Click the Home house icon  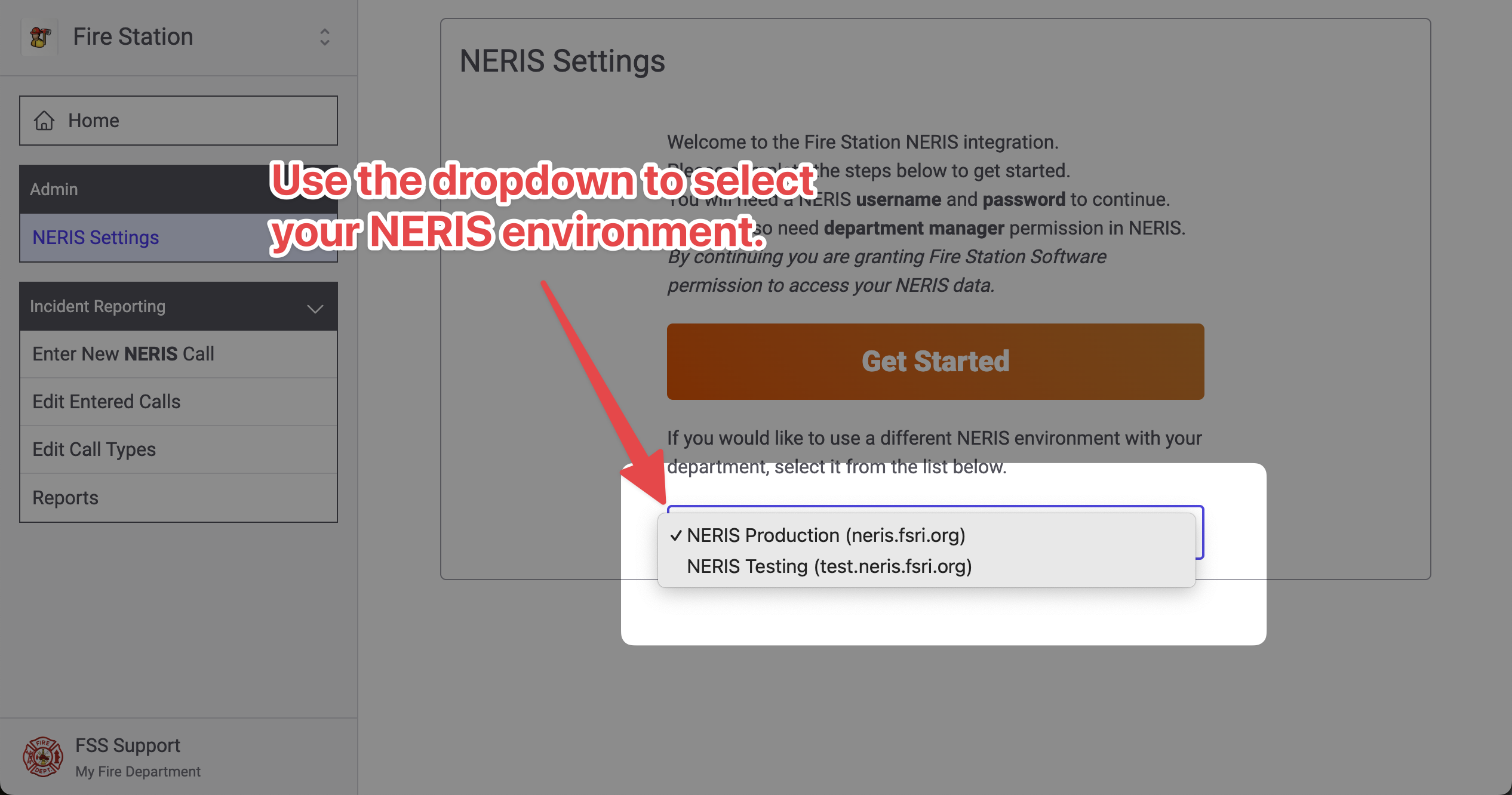(44, 121)
